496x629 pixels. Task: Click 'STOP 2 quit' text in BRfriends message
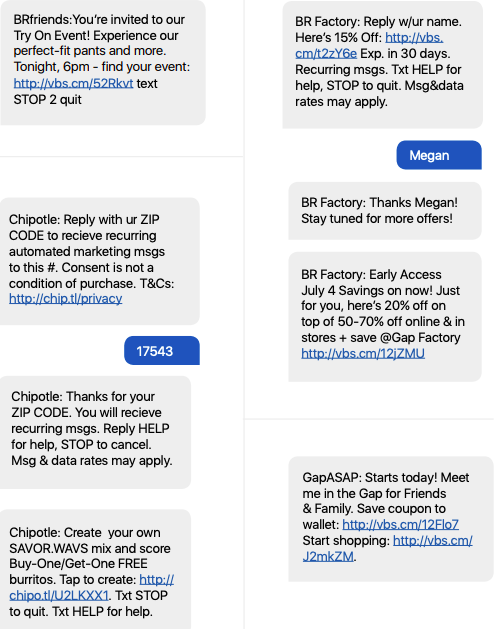pos(47,99)
